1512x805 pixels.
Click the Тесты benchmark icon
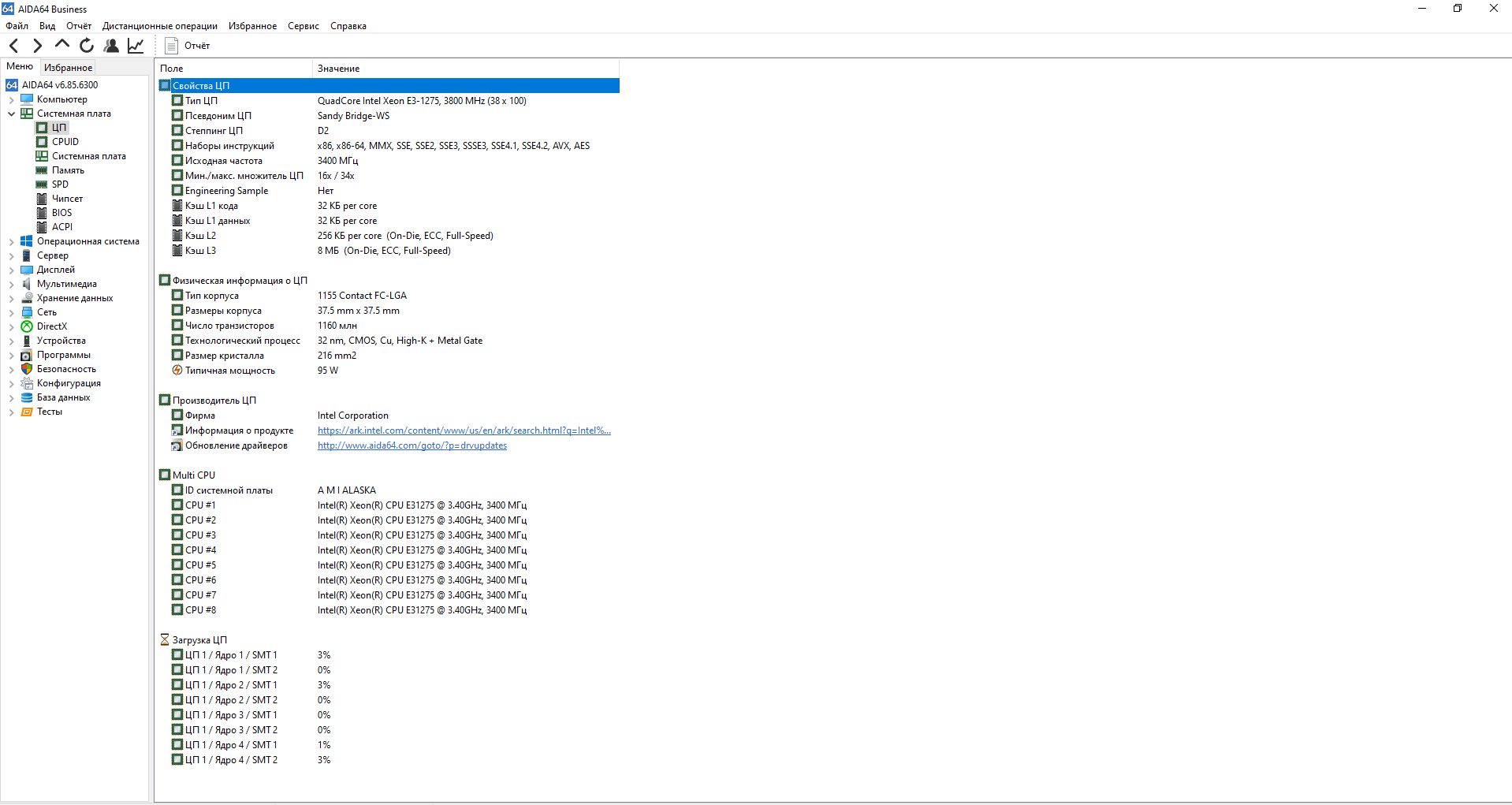pyautogui.click(x=27, y=412)
